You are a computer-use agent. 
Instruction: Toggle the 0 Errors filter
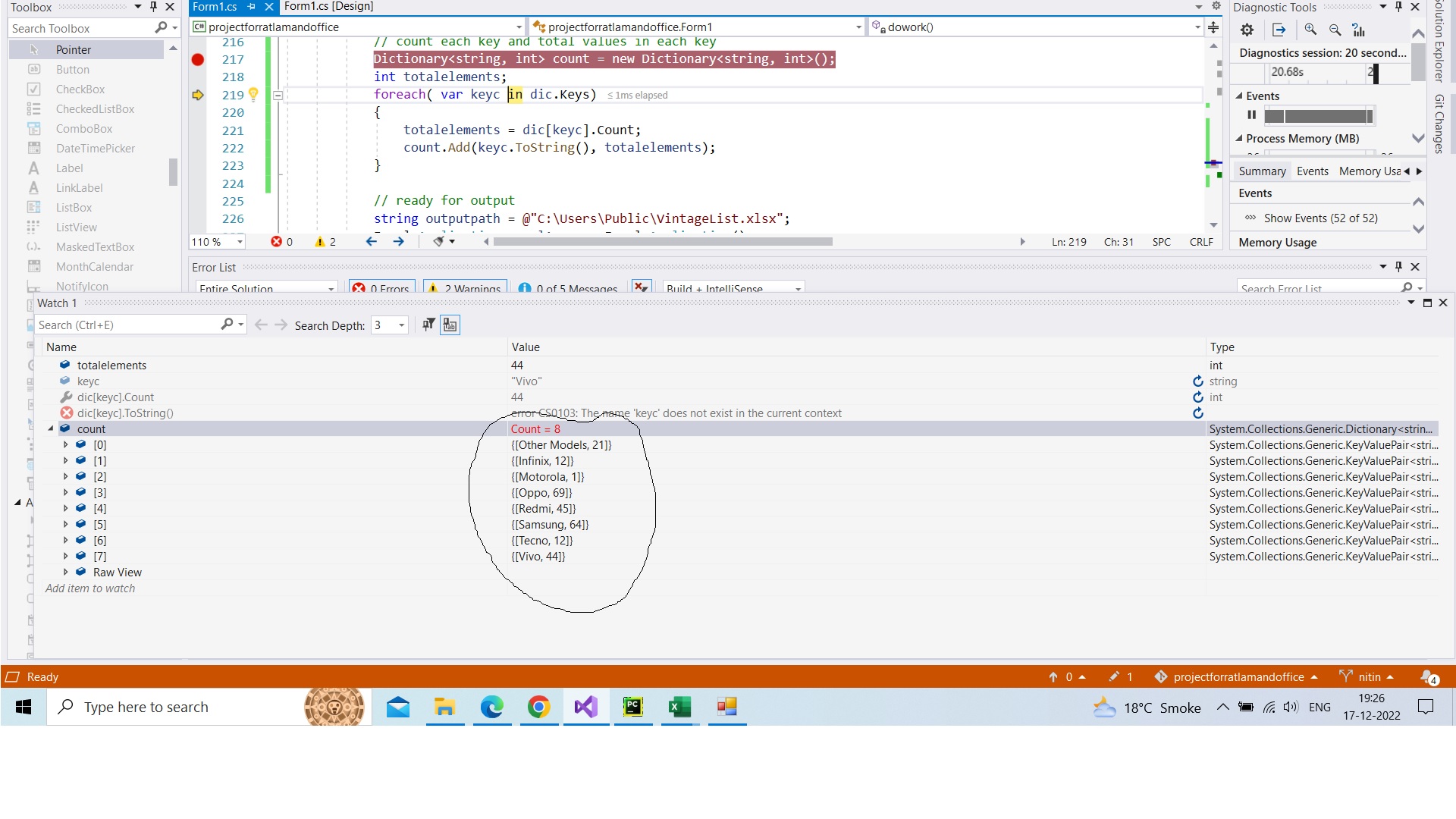coord(381,289)
